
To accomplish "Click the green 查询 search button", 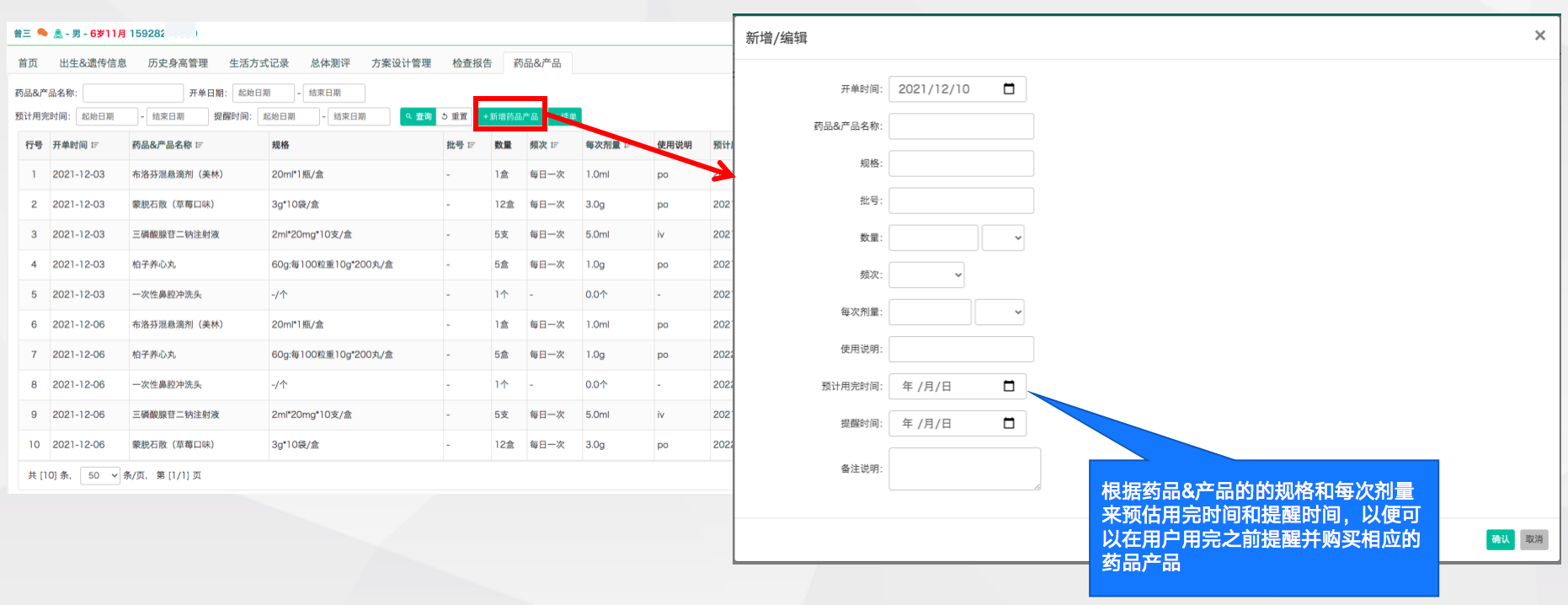I will pyautogui.click(x=418, y=116).
